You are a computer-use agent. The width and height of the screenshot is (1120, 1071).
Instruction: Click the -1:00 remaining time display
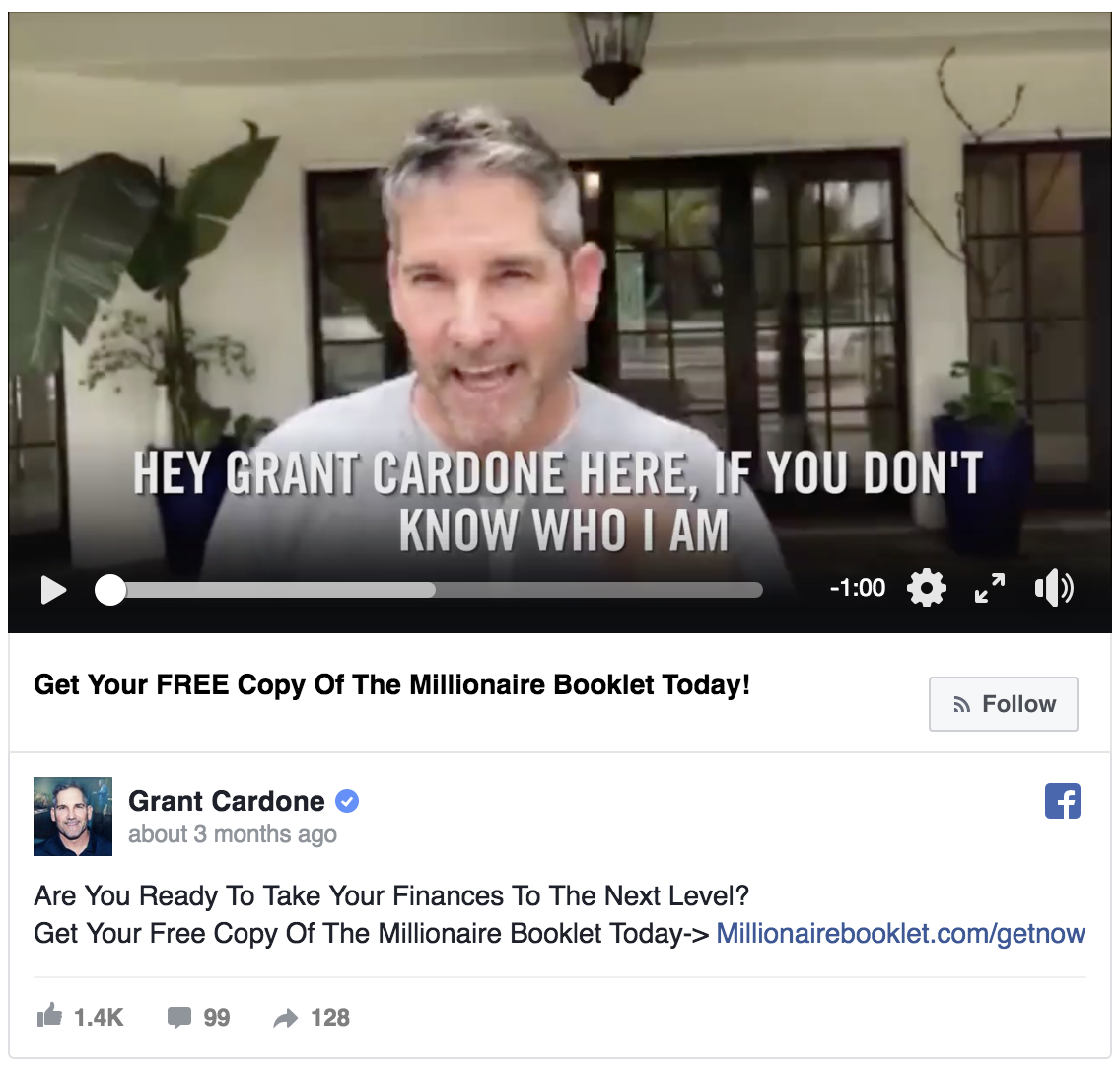pos(857,588)
